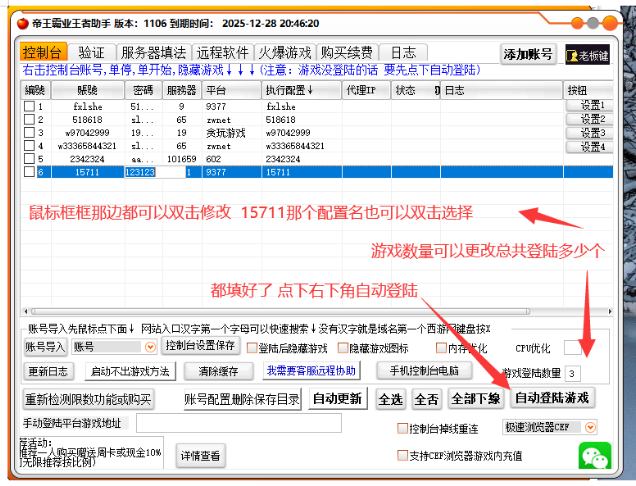Click server cell 101659 in row 5

coord(182,159)
